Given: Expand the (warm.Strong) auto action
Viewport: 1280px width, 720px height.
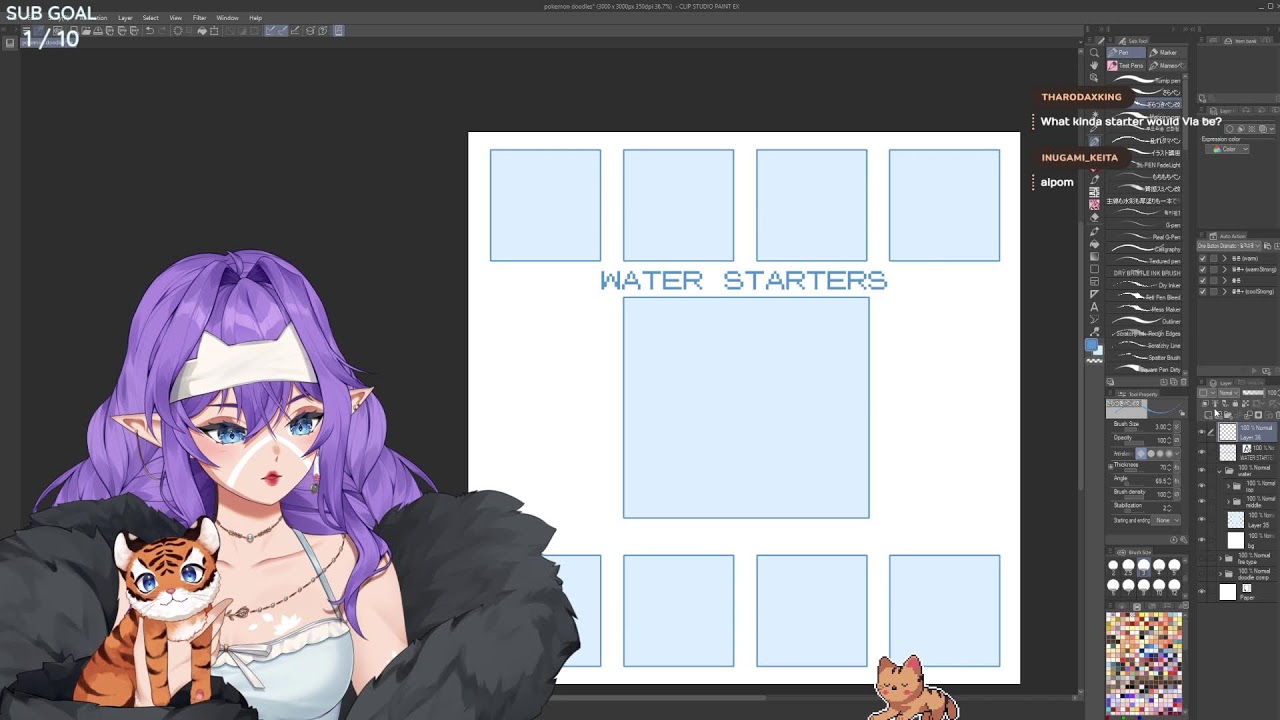Looking at the screenshot, I should [x=1225, y=270].
